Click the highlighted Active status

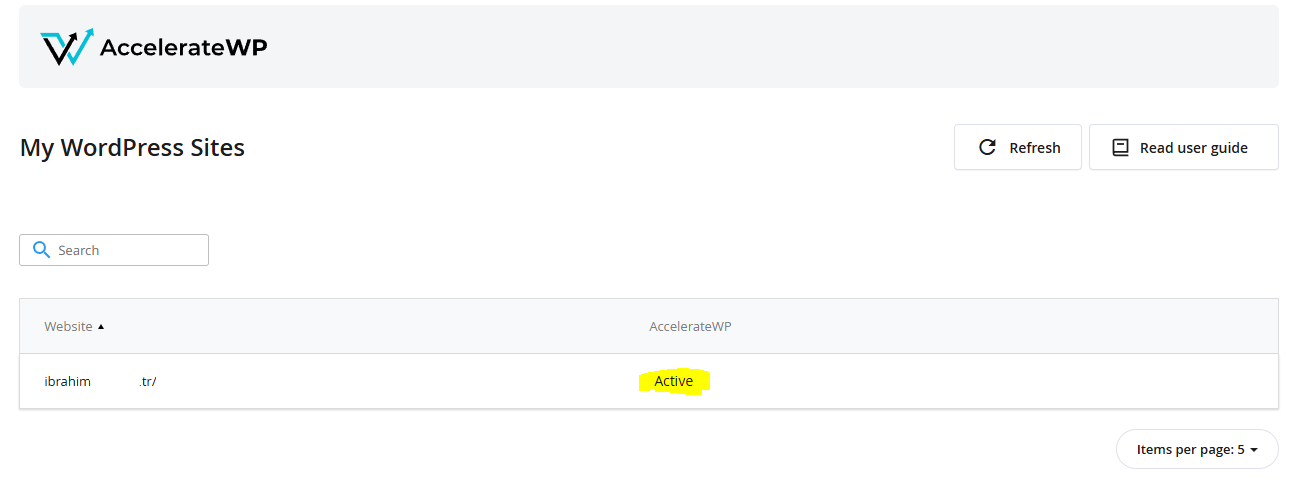click(x=673, y=381)
